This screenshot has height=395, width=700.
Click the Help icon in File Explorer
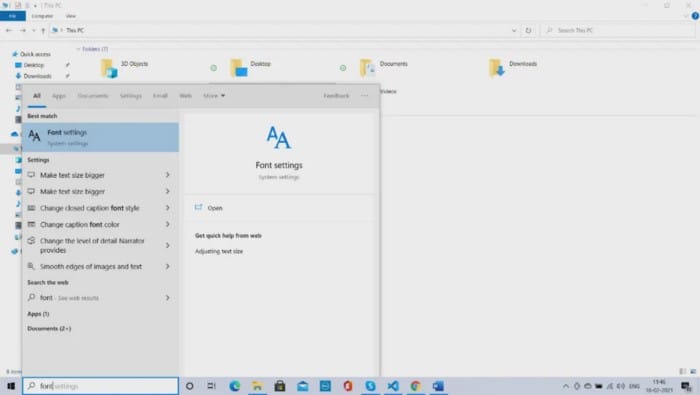(x=695, y=16)
